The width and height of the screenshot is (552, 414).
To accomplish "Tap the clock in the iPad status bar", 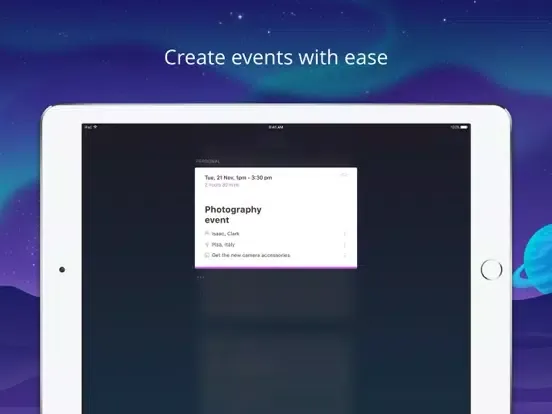I will pos(276,127).
